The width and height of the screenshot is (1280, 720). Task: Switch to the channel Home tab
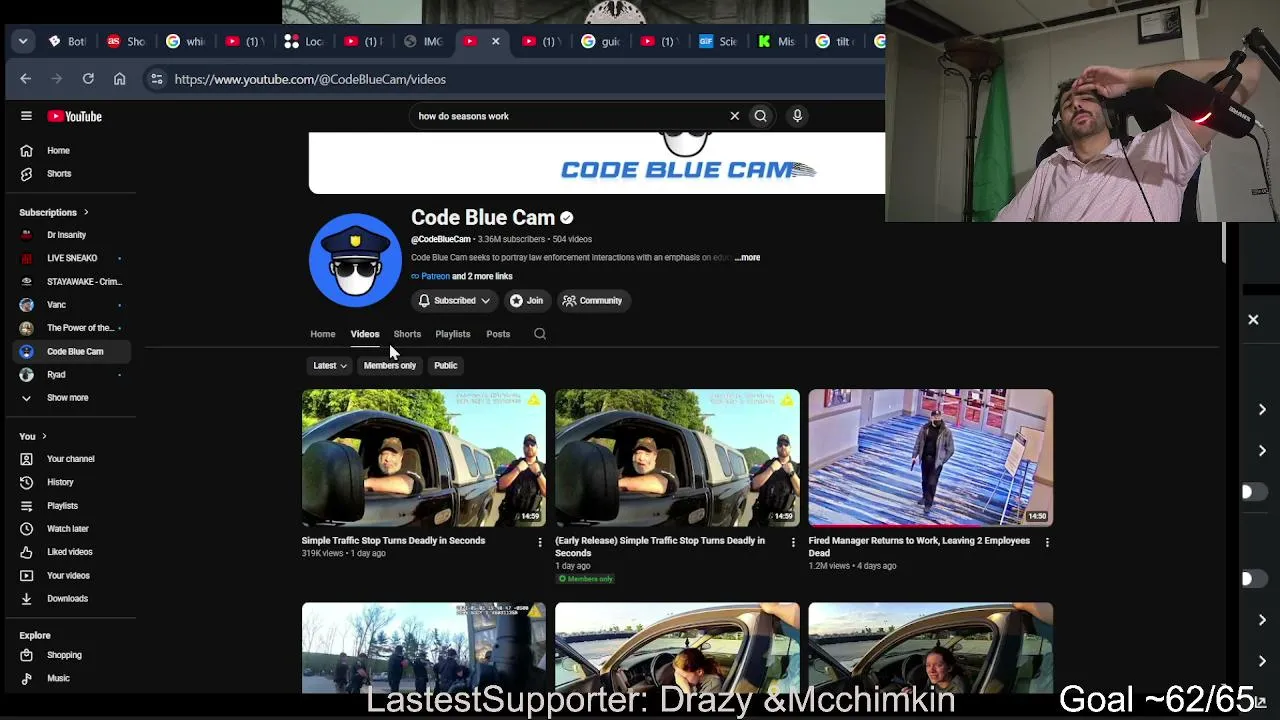click(322, 334)
